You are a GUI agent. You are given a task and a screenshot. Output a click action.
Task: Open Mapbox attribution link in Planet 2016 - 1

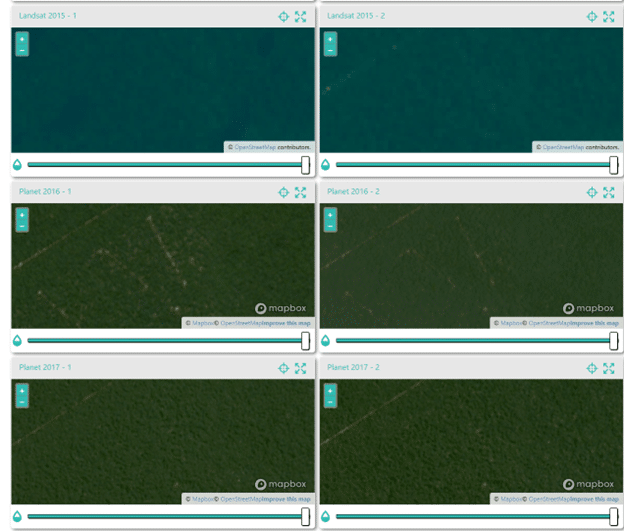pos(203,323)
